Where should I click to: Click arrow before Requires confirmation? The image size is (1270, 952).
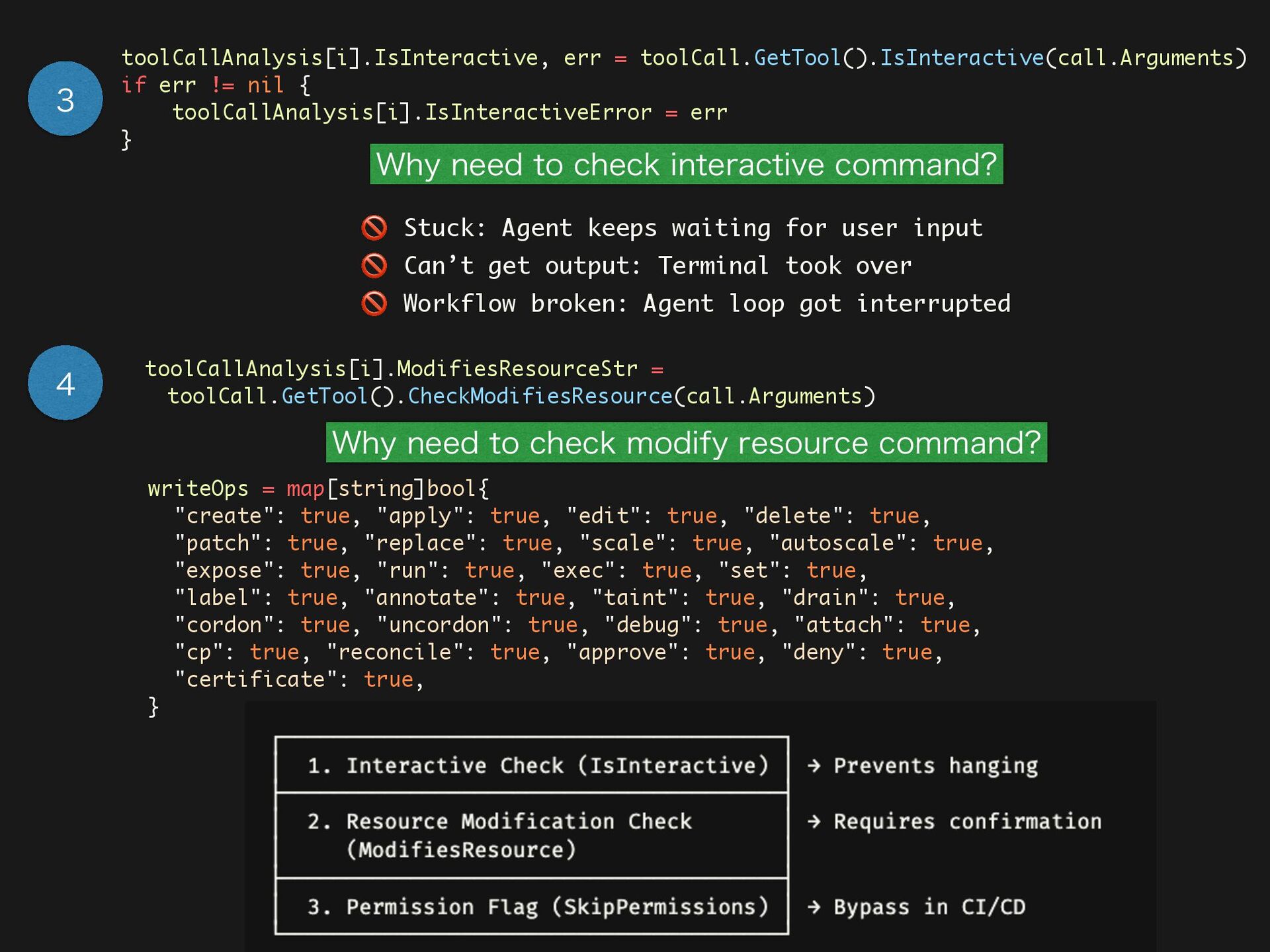click(x=814, y=822)
